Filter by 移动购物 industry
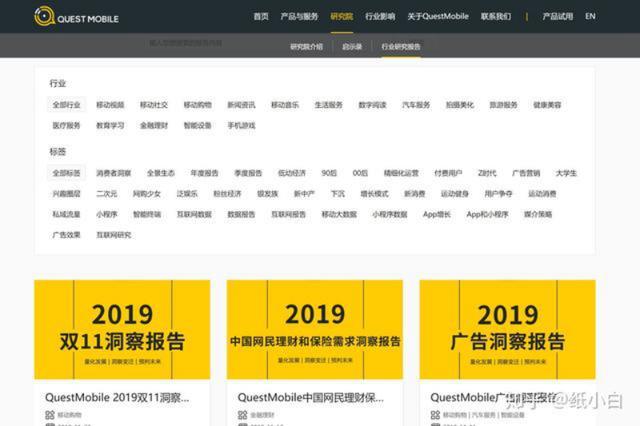Image resolution: width=640 pixels, height=426 pixels. [x=198, y=105]
